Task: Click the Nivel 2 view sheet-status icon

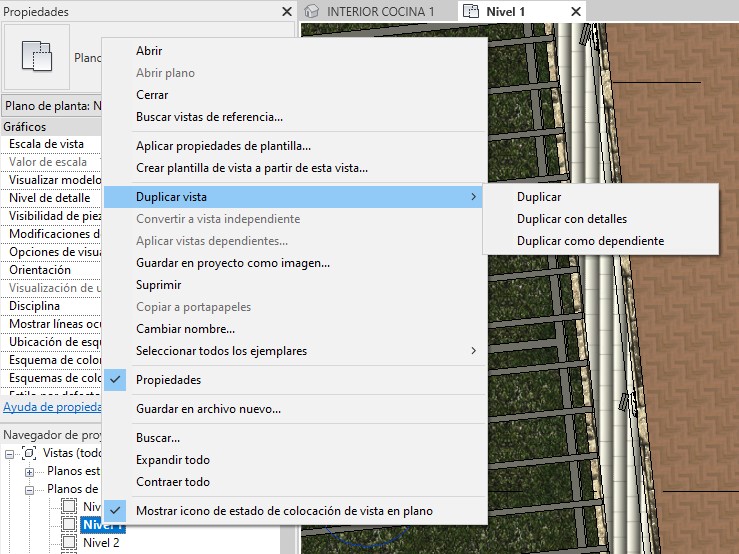Action: (69, 543)
